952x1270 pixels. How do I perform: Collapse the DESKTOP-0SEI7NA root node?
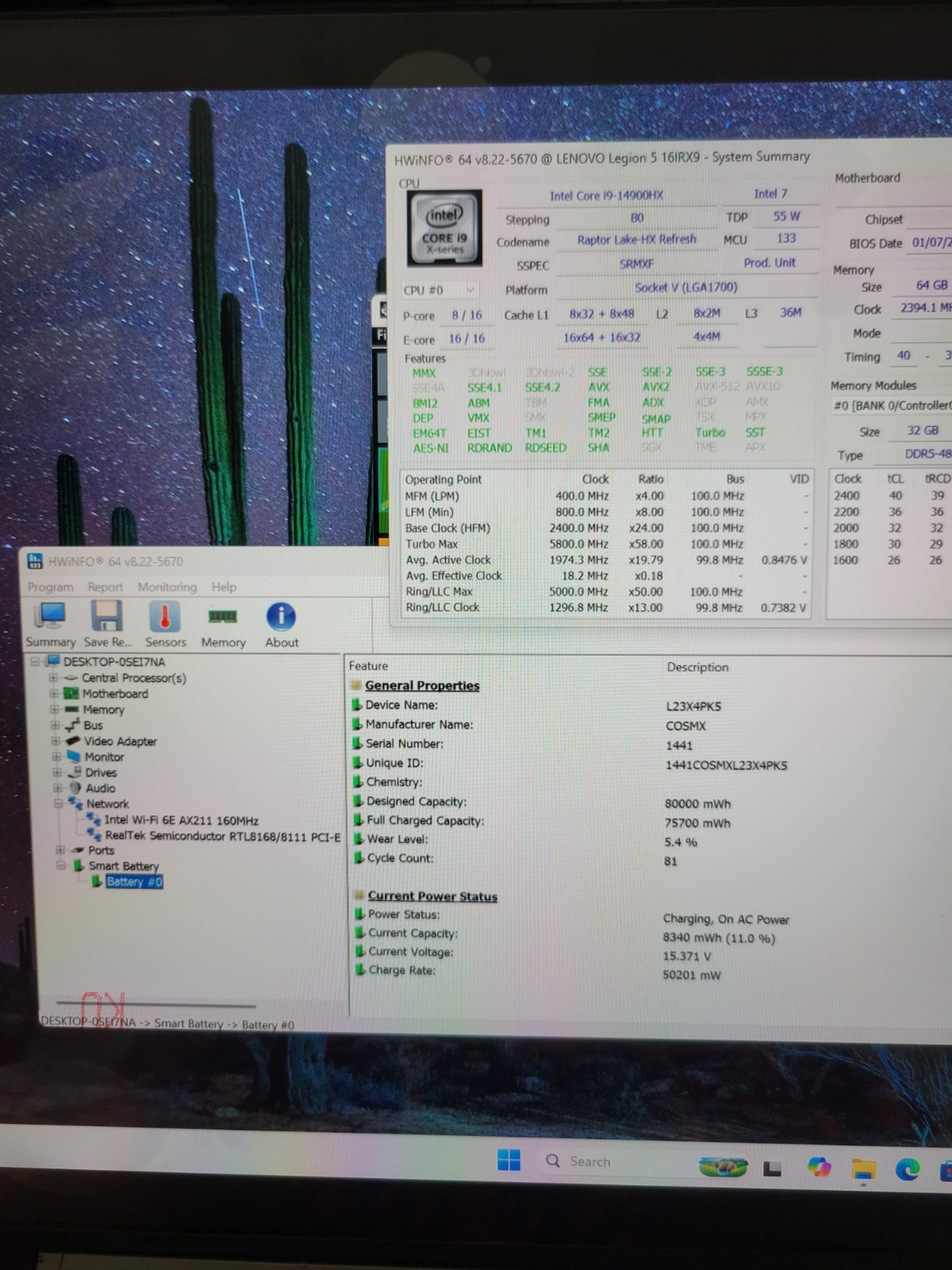(x=35, y=661)
